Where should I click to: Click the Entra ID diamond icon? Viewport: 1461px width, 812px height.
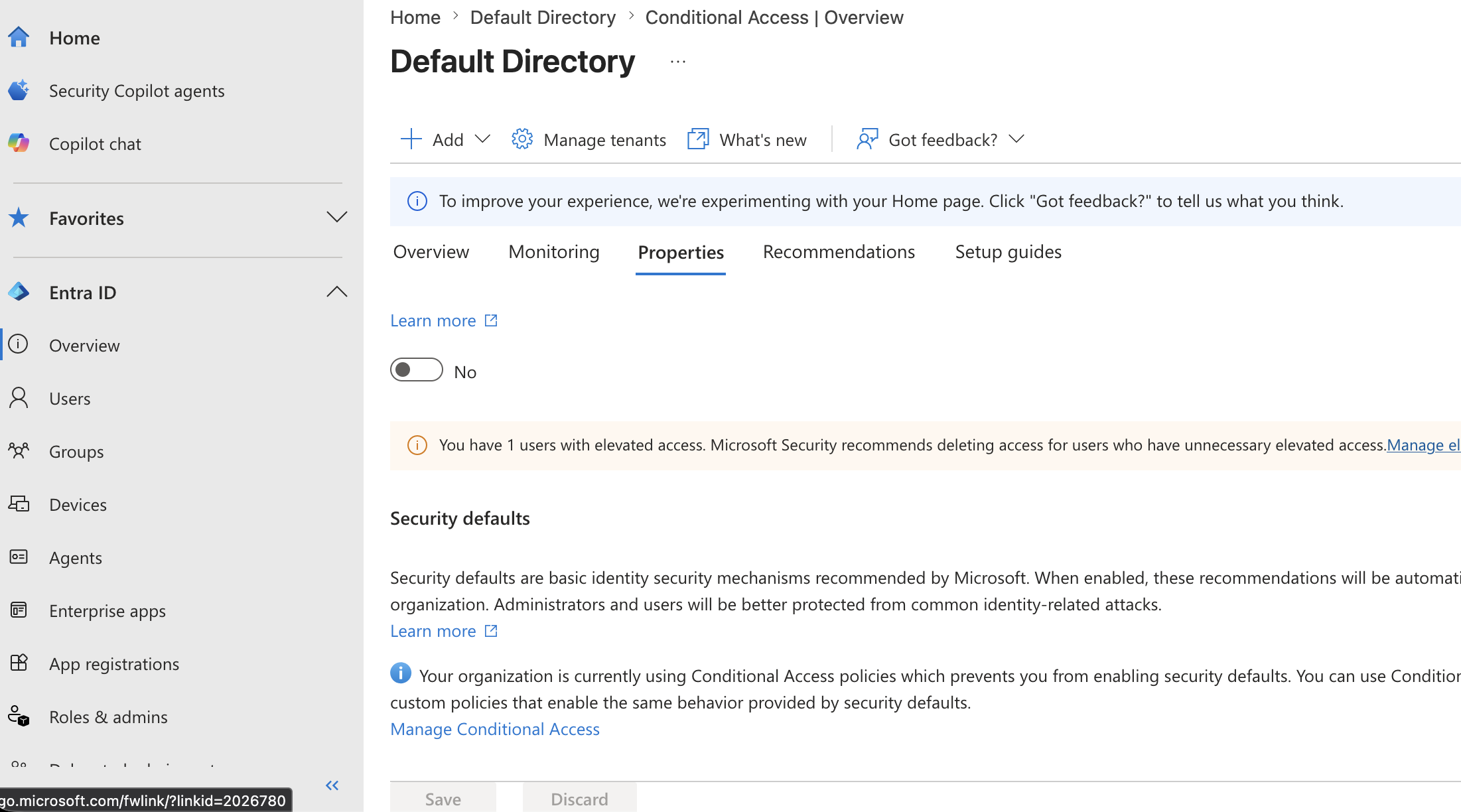19,292
